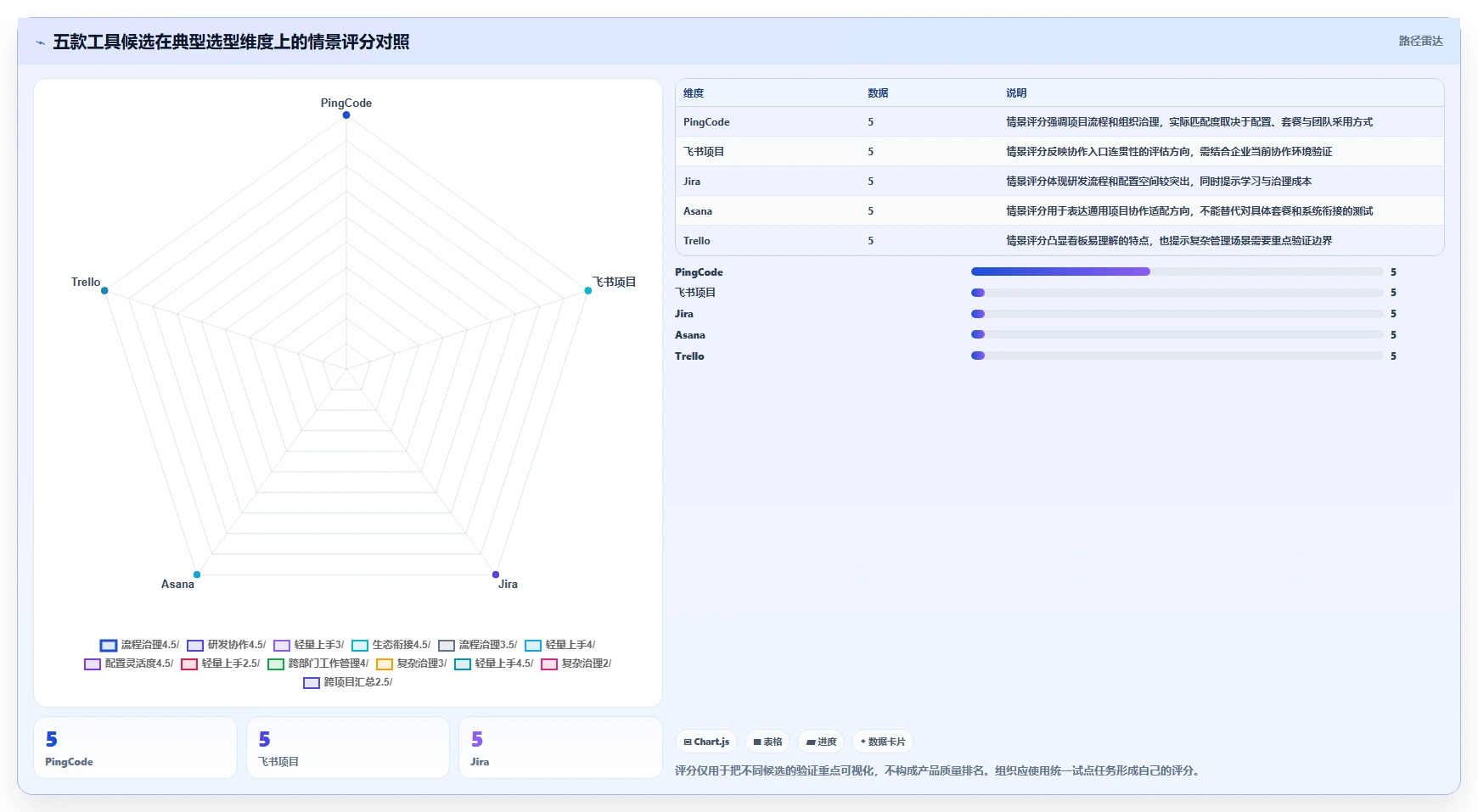The width and height of the screenshot is (1478, 812).
Task: Click the page title 五款工具候选 heading
Action: (x=231, y=42)
